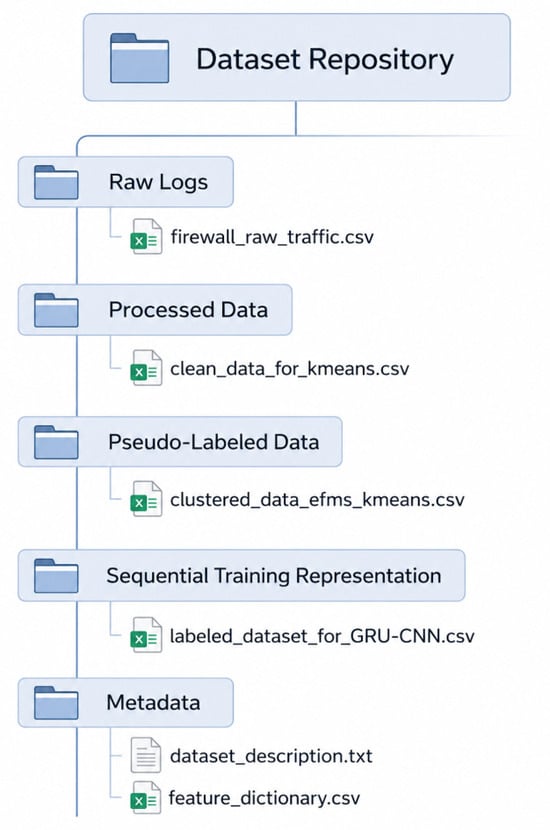Click the Dataset Repository title text
The image size is (550, 830).
[x=325, y=59]
